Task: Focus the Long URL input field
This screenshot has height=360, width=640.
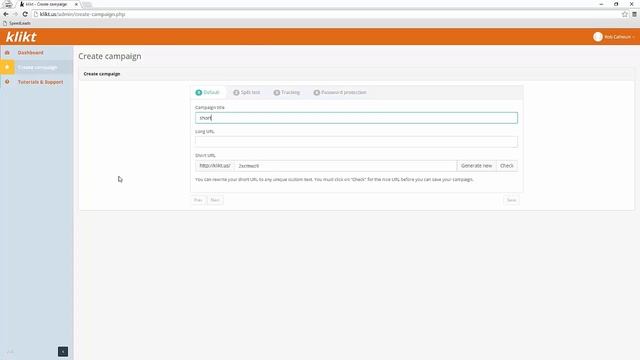Action: point(356,142)
